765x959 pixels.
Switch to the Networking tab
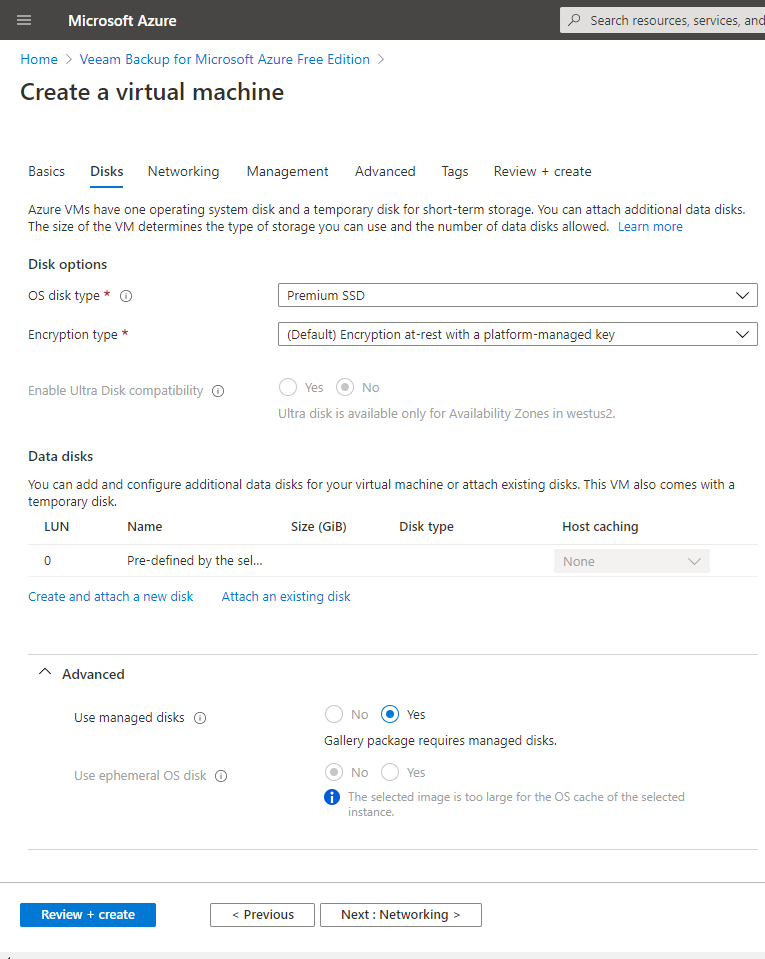[183, 172]
